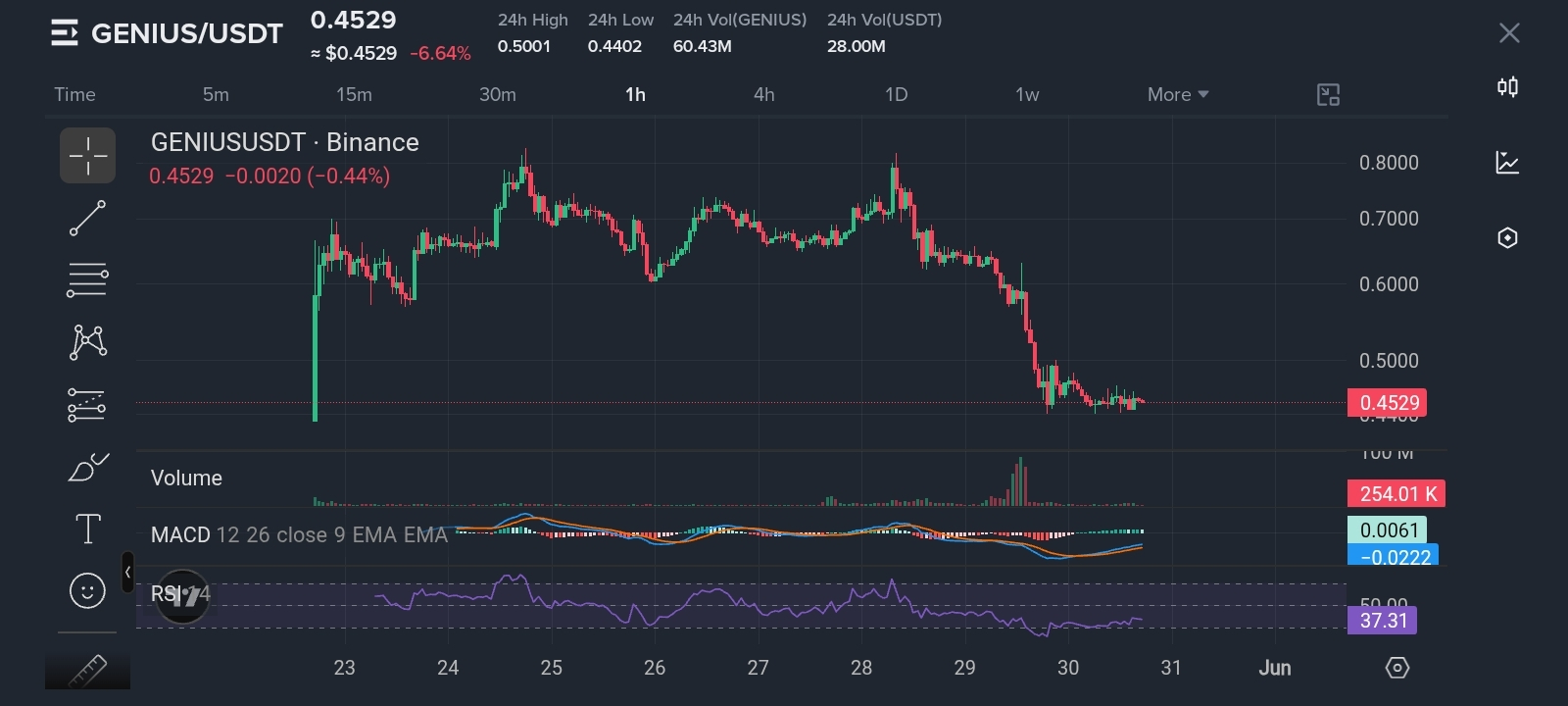Switch to the 1w timeframe
Image resolution: width=1568 pixels, height=706 pixels.
pyautogui.click(x=1027, y=95)
